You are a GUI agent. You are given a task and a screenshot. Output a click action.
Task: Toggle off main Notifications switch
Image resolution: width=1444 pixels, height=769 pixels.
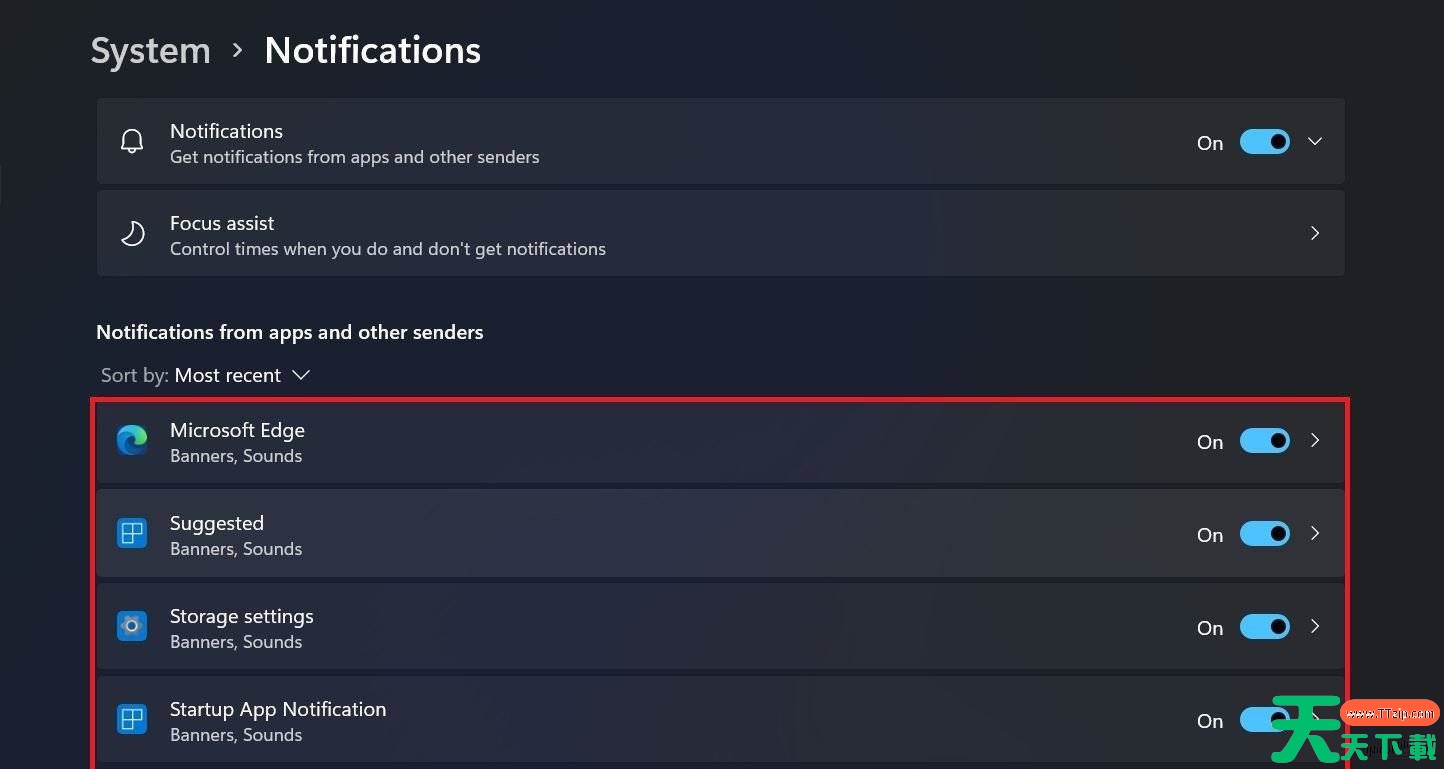[x=1265, y=142]
